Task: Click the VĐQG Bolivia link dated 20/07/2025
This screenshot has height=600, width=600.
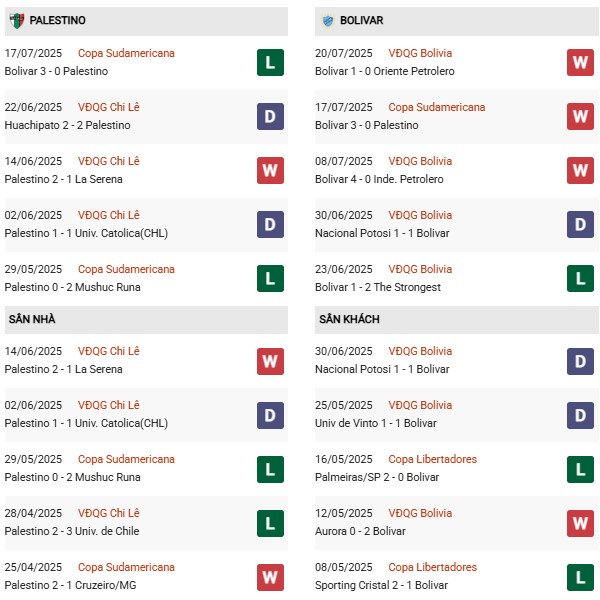Action: (420, 53)
